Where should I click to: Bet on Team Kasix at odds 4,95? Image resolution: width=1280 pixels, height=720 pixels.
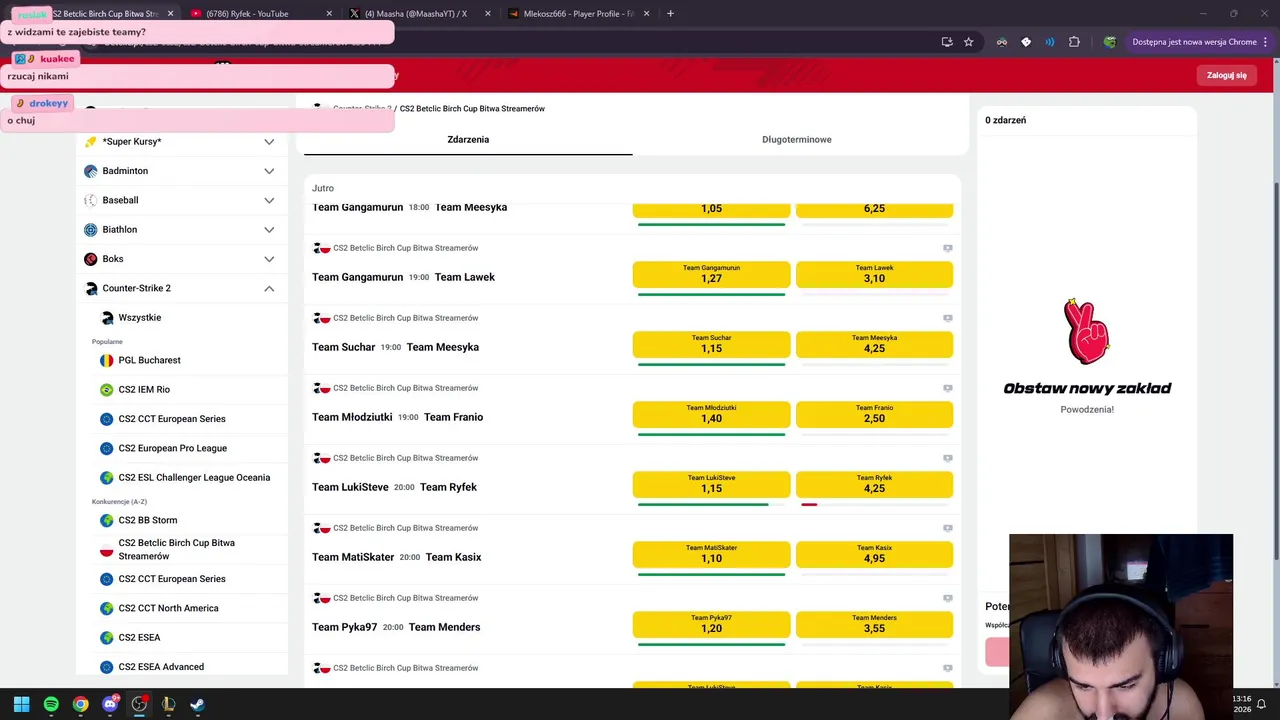[875, 554]
